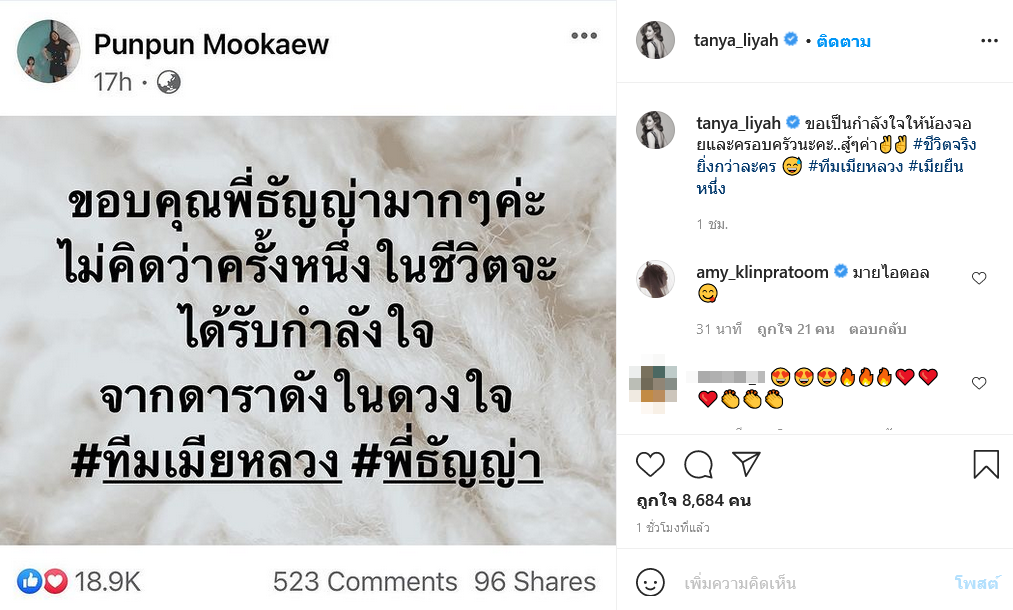This screenshot has height=610, width=1013.
Task: Open the 523 Comments list
Action: coord(365,582)
